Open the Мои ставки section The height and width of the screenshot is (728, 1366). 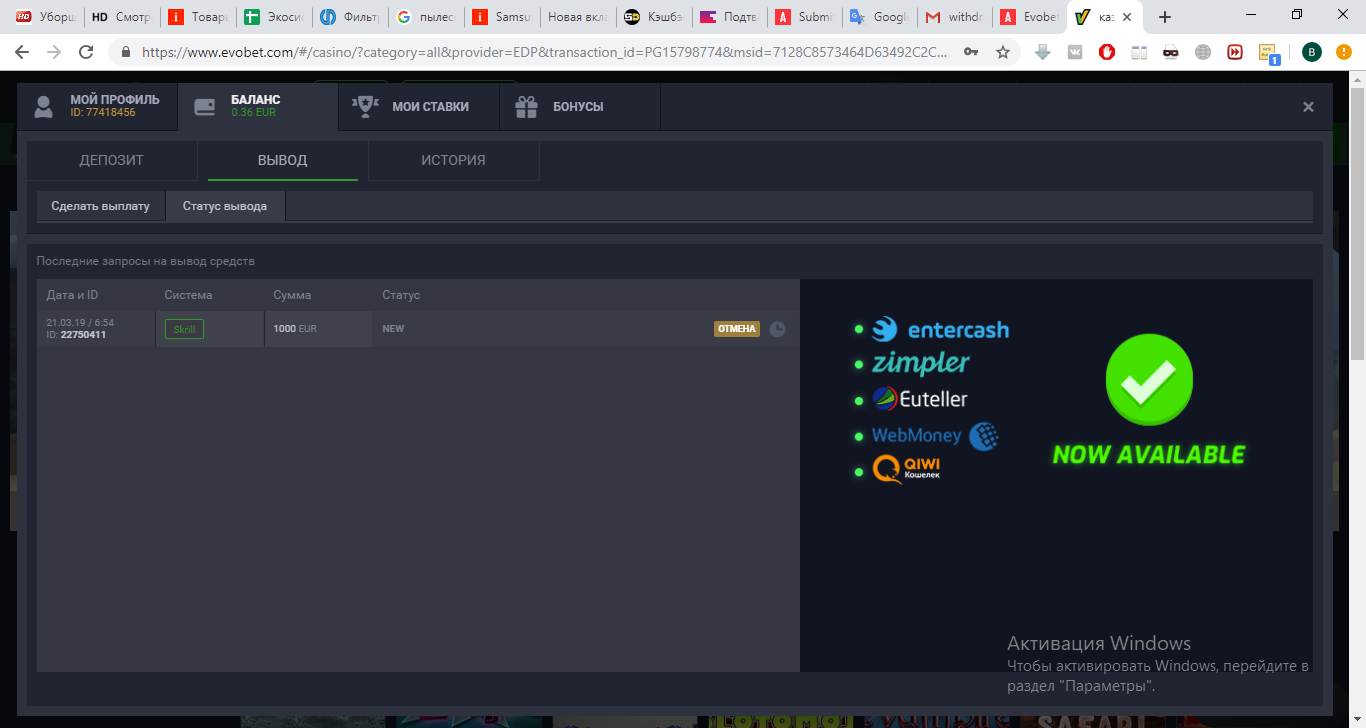coord(419,106)
